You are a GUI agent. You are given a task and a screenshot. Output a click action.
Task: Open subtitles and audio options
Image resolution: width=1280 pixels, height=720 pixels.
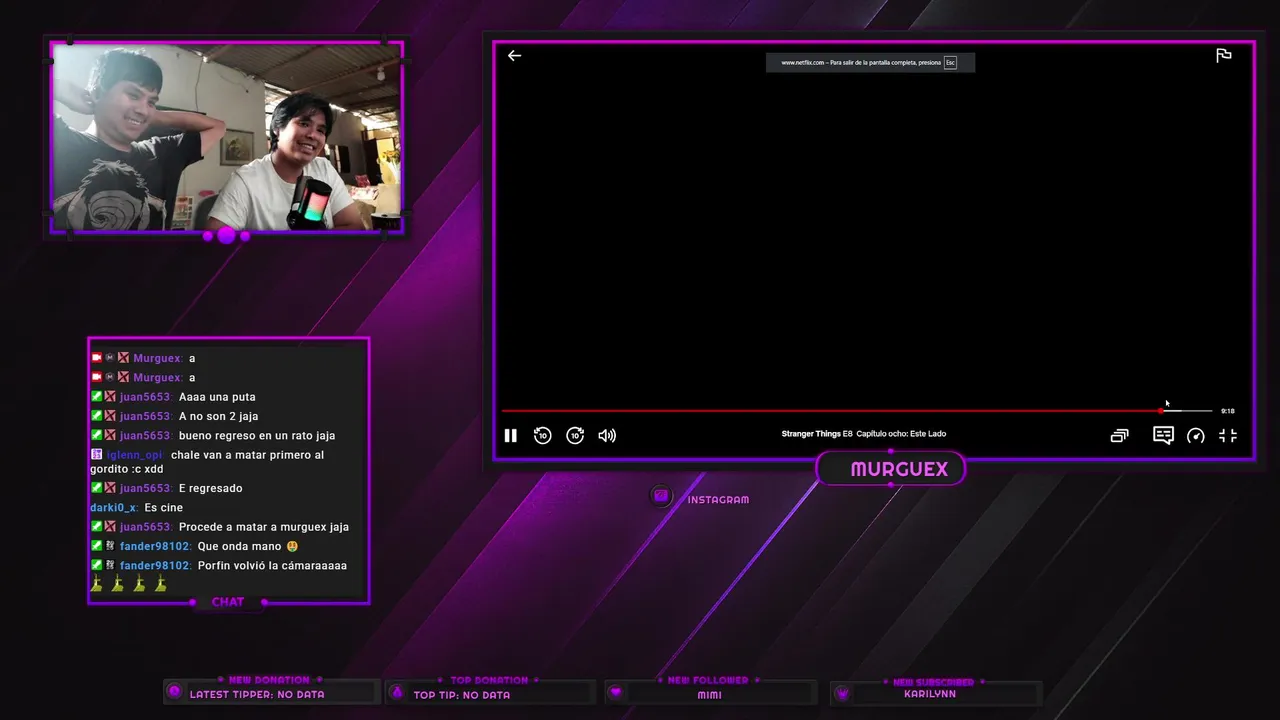pyautogui.click(x=1163, y=435)
